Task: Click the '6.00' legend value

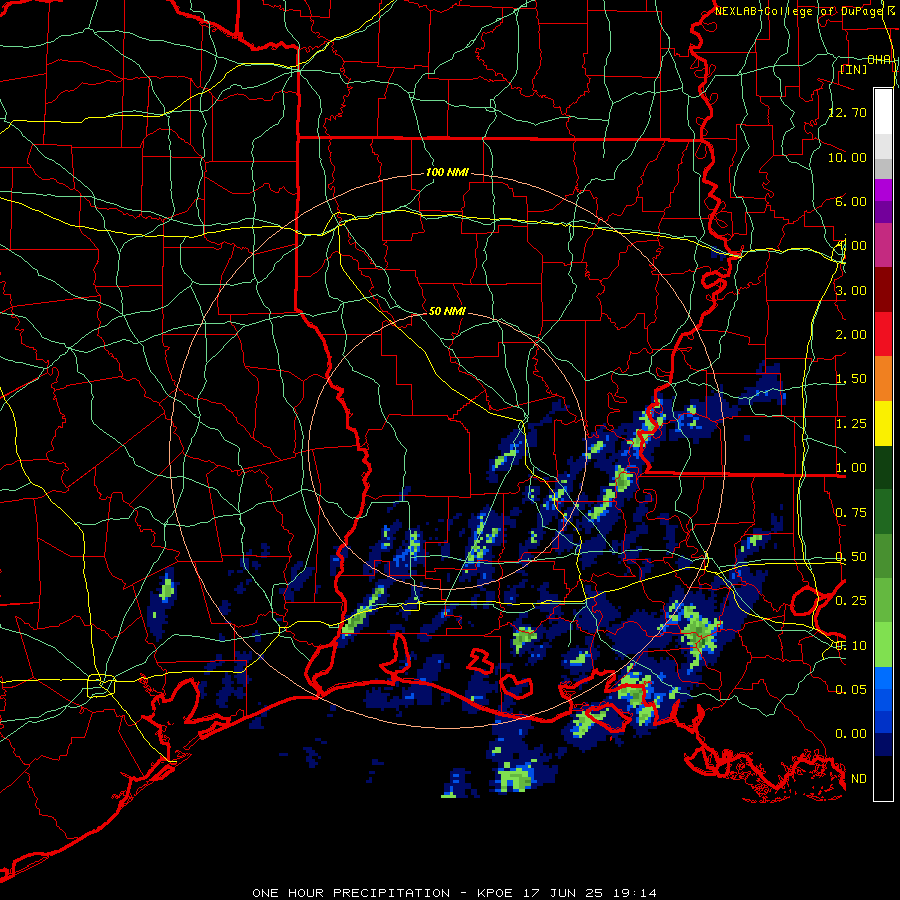Action: tap(851, 201)
